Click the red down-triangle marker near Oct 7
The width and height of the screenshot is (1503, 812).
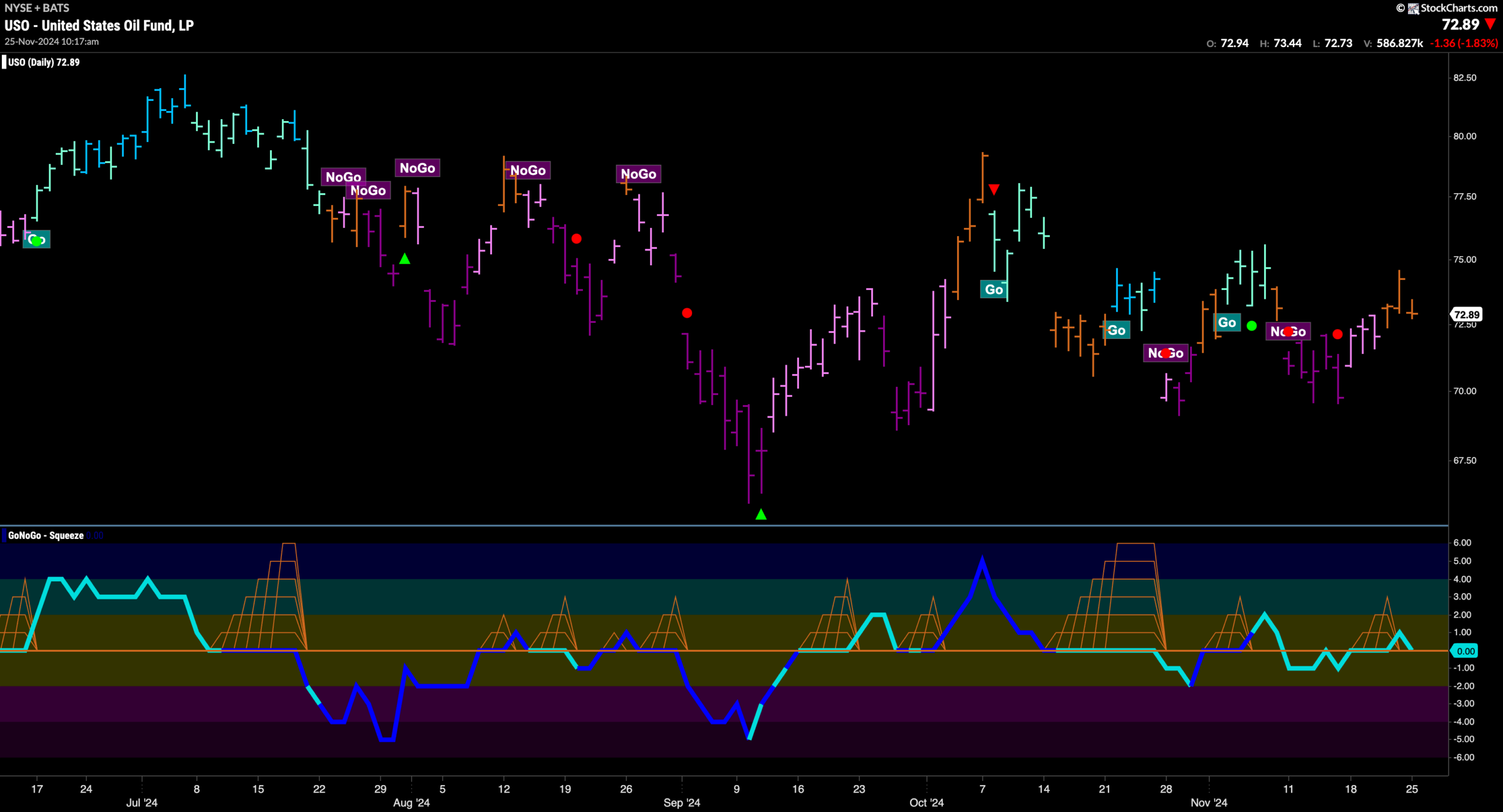click(x=993, y=189)
